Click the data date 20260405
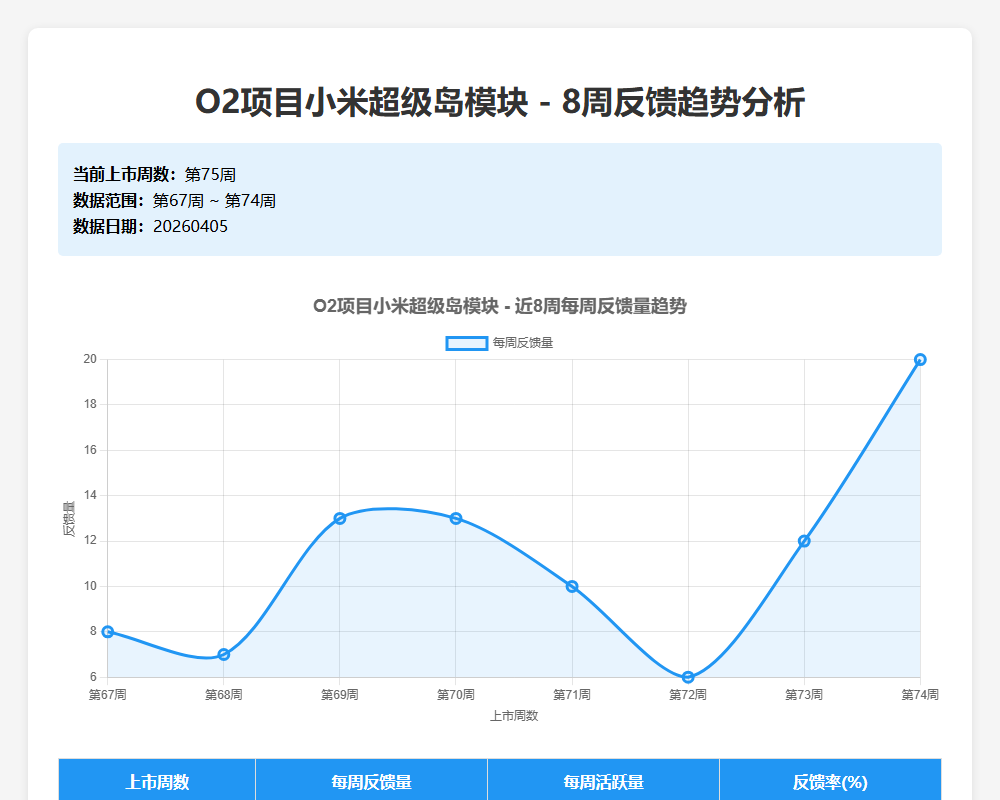 coord(191,226)
